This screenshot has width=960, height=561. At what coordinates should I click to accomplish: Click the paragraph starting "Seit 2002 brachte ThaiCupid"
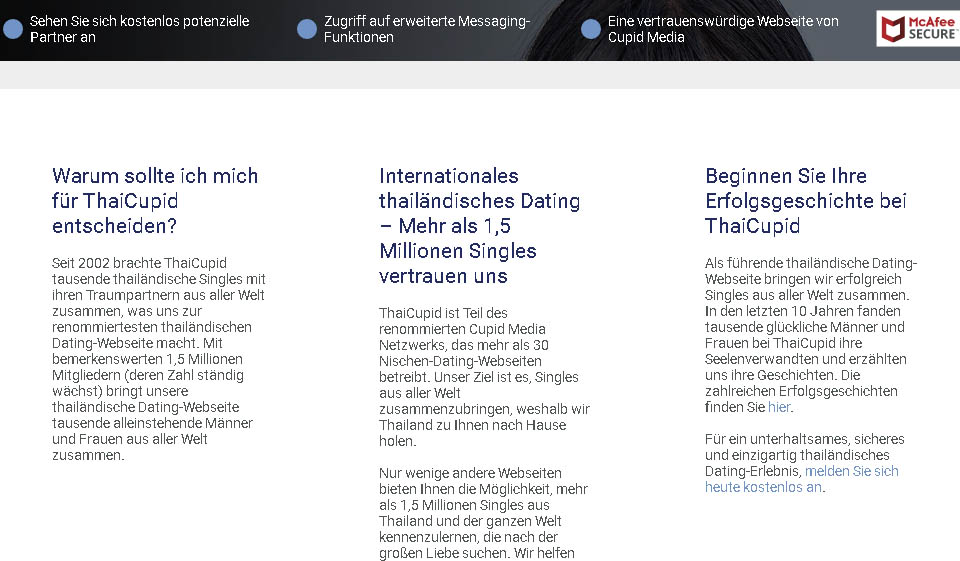[158, 359]
